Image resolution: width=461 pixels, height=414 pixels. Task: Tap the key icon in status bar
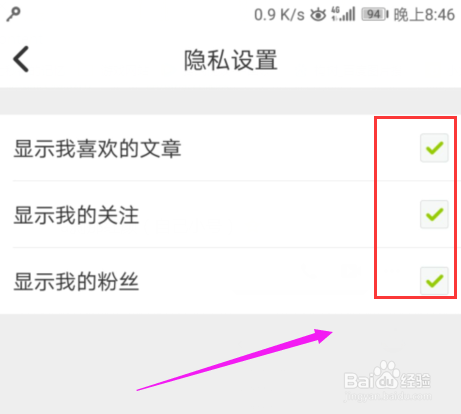(14, 14)
